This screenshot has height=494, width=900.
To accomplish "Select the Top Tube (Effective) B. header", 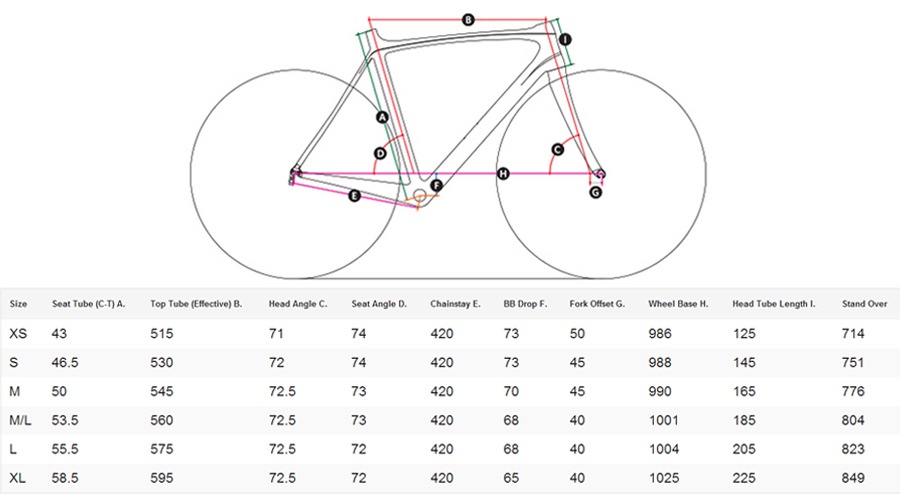I will [196, 304].
